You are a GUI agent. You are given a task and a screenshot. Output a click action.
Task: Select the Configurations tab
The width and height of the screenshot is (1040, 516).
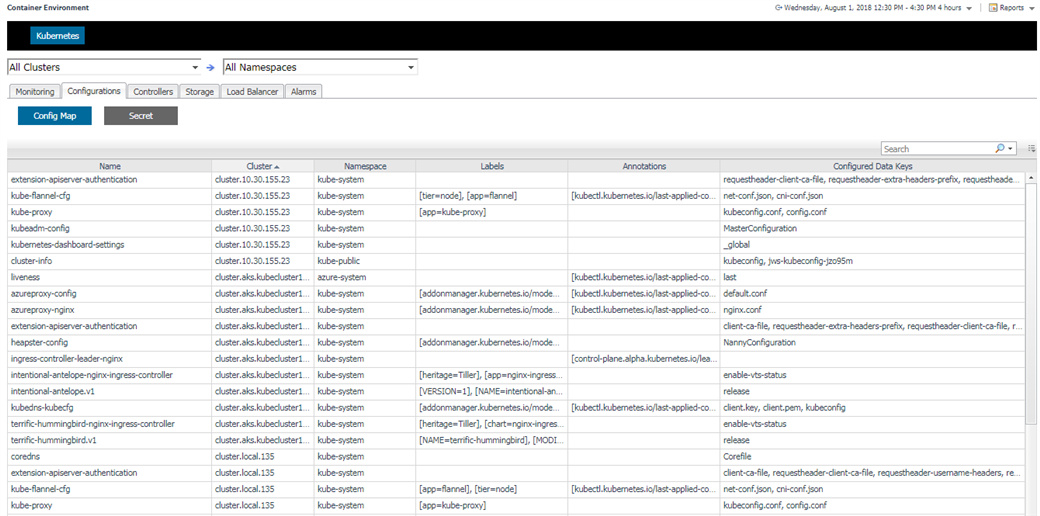(x=94, y=91)
